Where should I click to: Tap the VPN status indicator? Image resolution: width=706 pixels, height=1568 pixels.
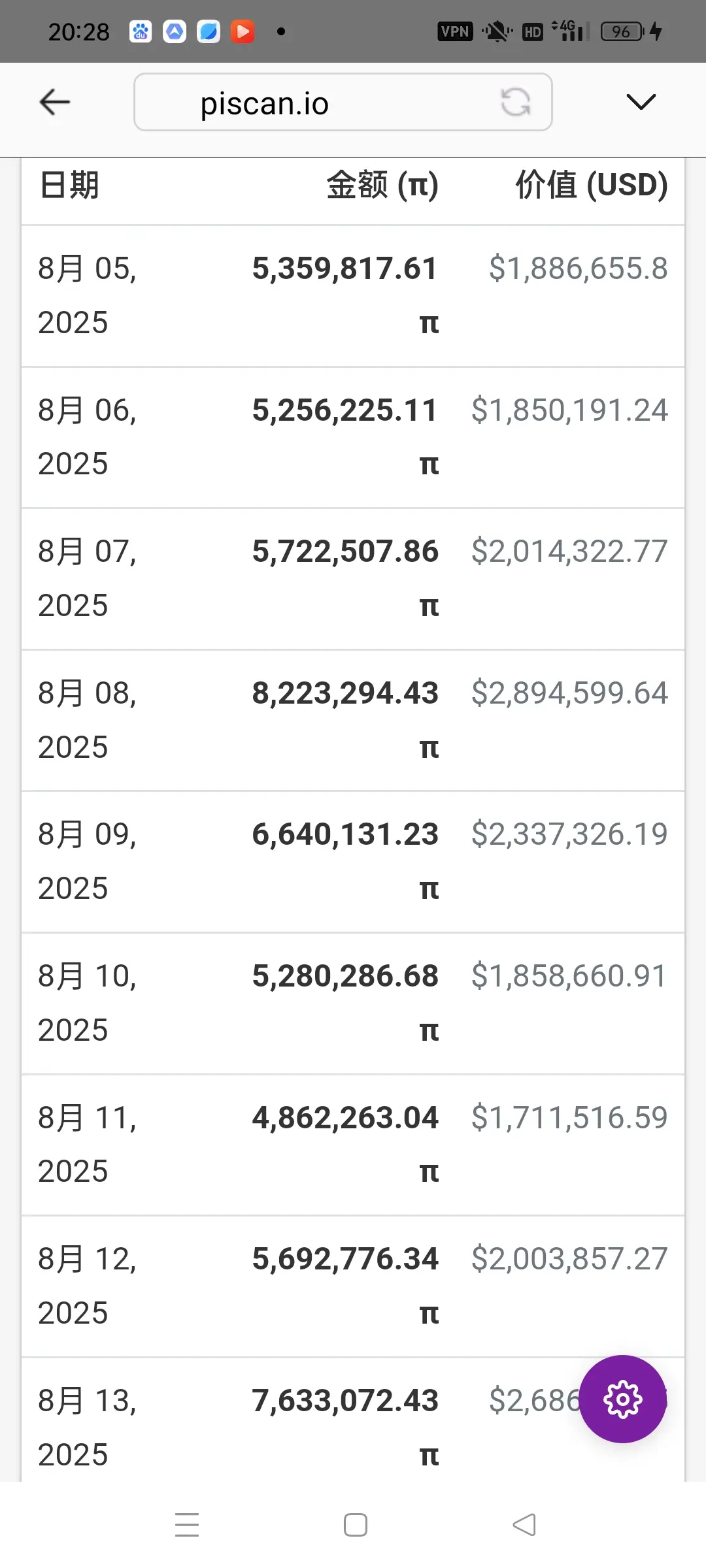(x=455, y=31)
